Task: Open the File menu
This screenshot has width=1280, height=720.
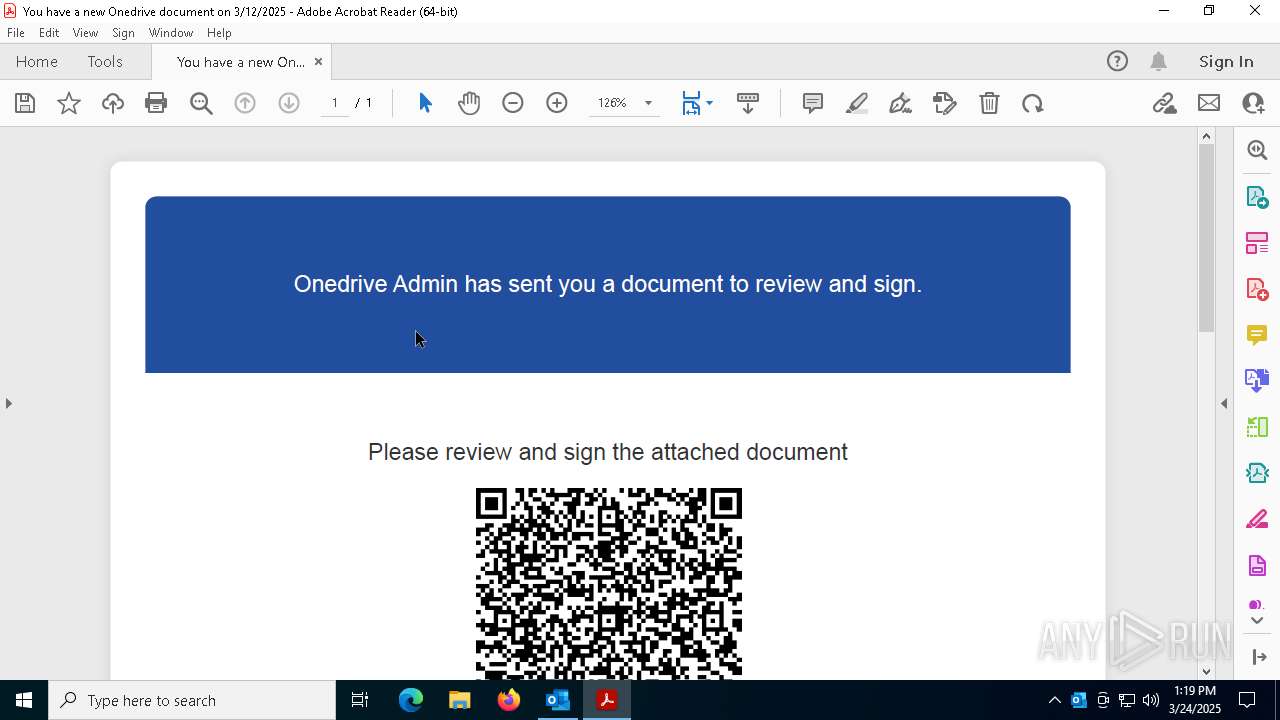Action: (x=16, y=33)
